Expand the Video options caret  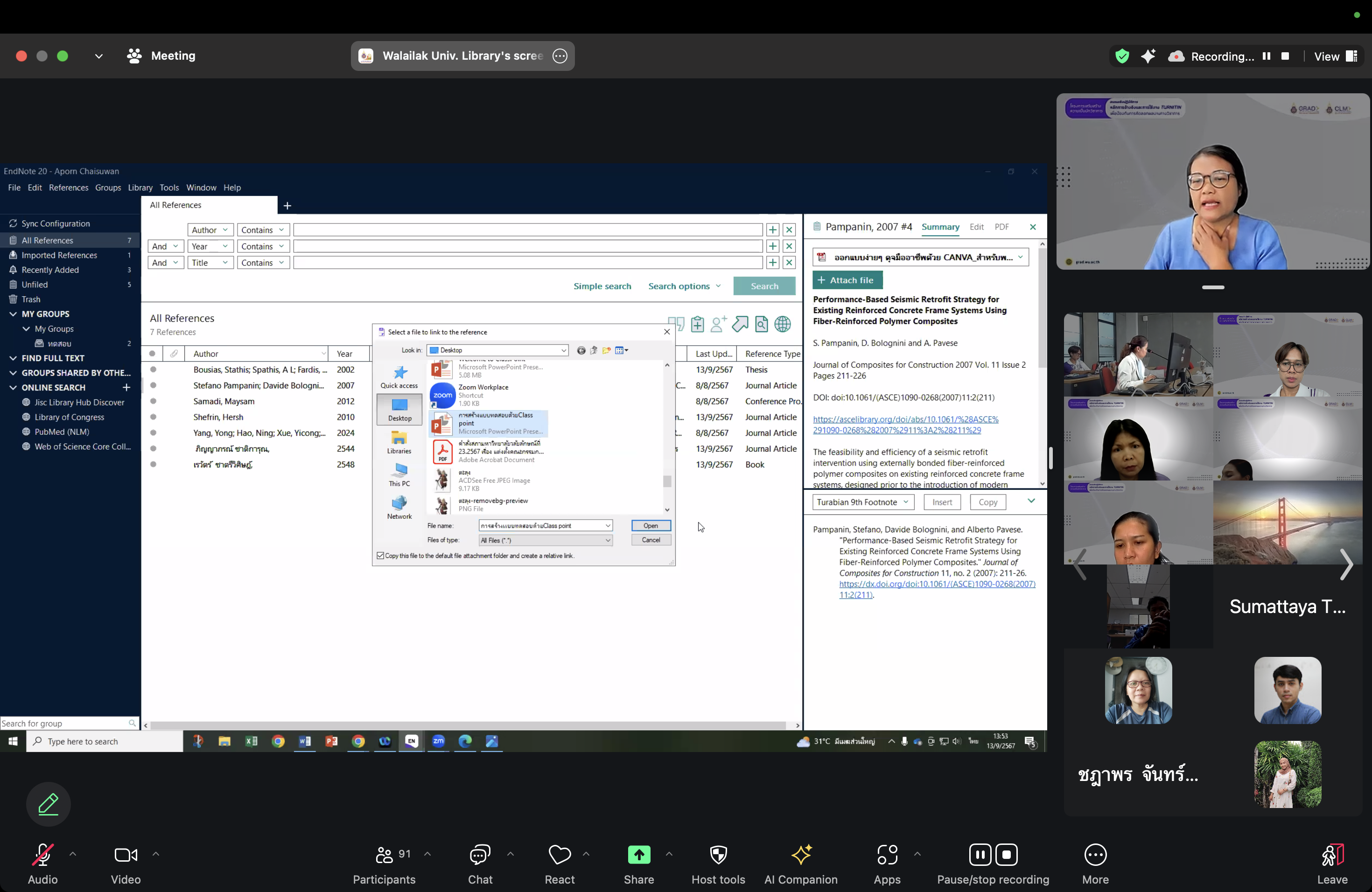pos(156,853)
